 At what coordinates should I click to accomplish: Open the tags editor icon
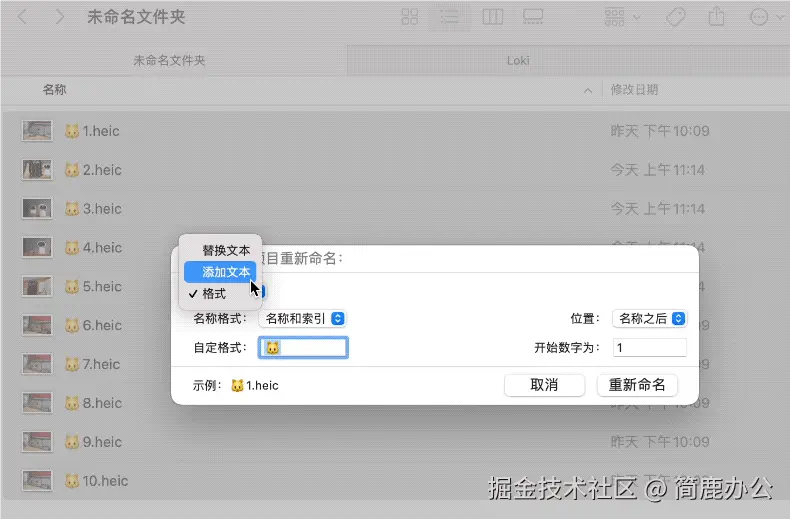click(x=676, y=17)
